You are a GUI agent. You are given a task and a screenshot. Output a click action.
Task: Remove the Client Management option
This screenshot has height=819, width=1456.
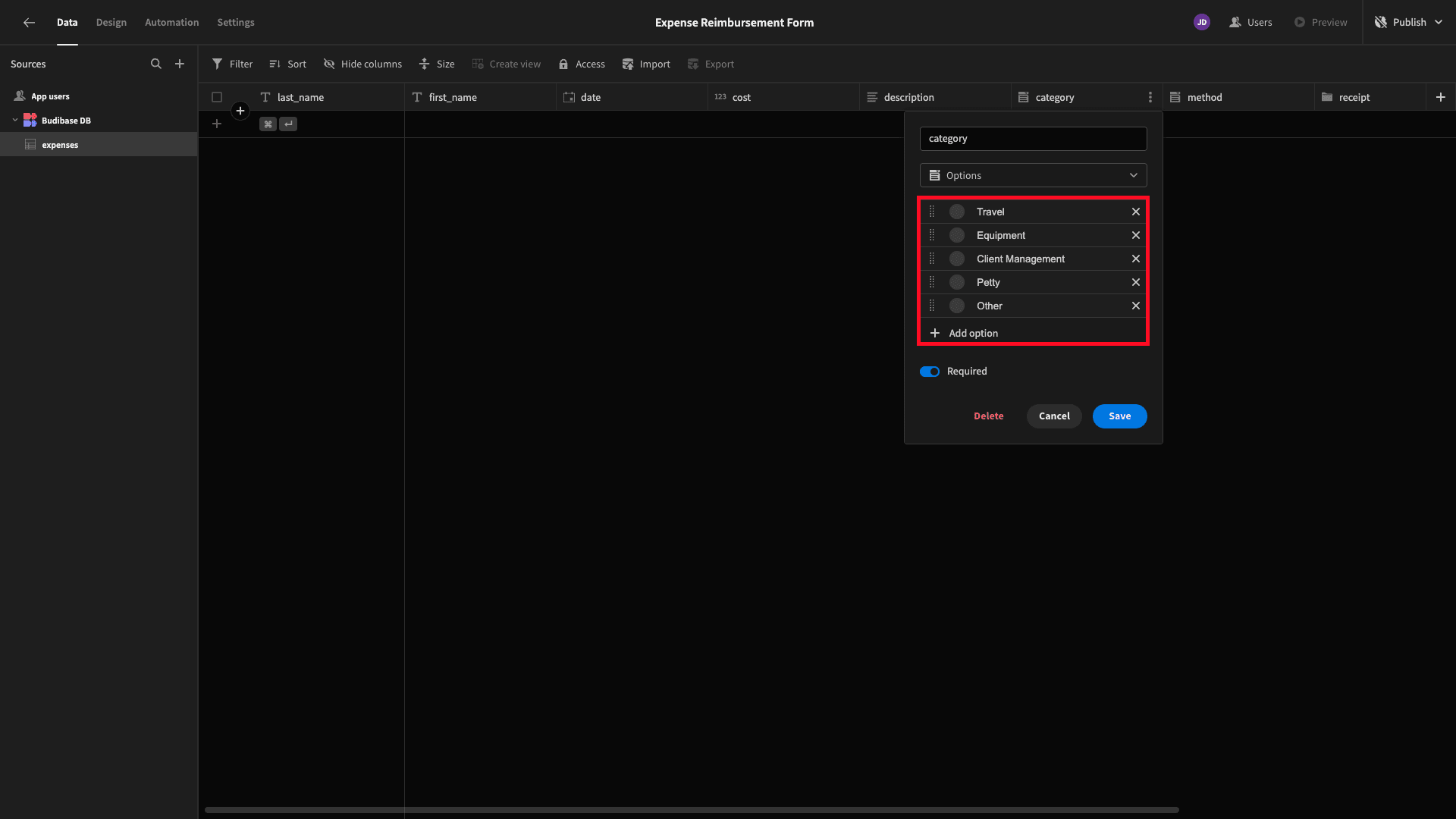(1136, 259)
